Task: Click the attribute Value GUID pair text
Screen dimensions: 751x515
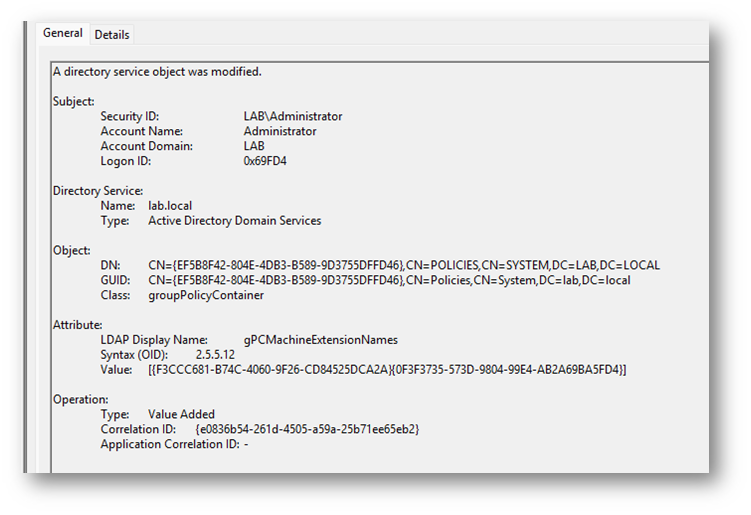Action: pyautogui.click(x=387, y=370)
